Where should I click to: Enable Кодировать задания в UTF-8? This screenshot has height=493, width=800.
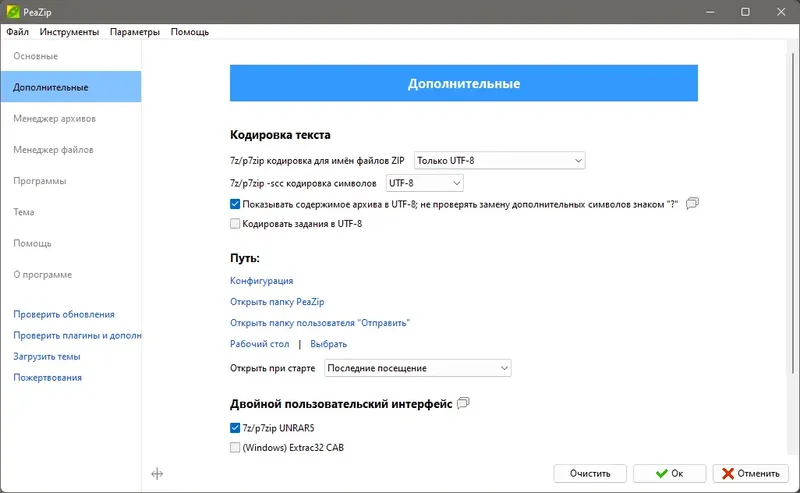tap(236, 224)
